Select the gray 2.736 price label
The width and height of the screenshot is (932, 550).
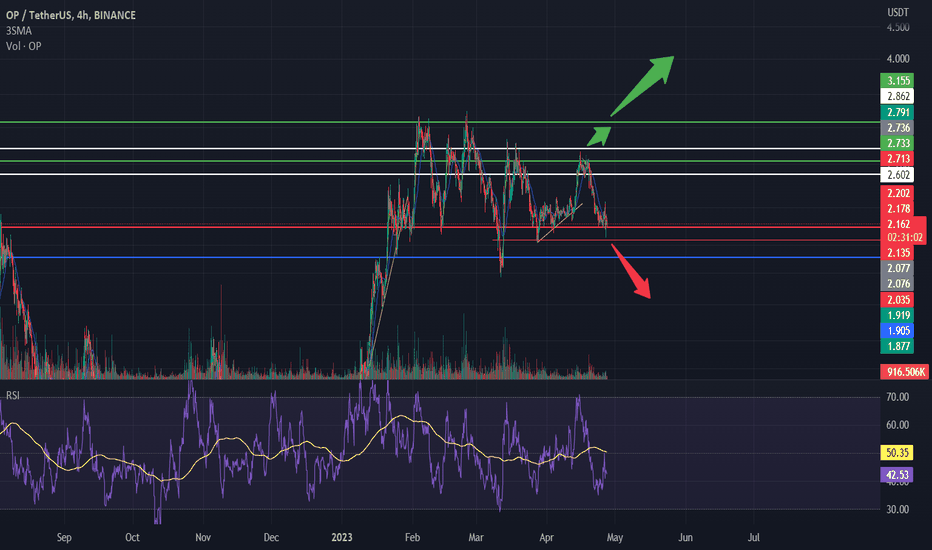(898, 128)
